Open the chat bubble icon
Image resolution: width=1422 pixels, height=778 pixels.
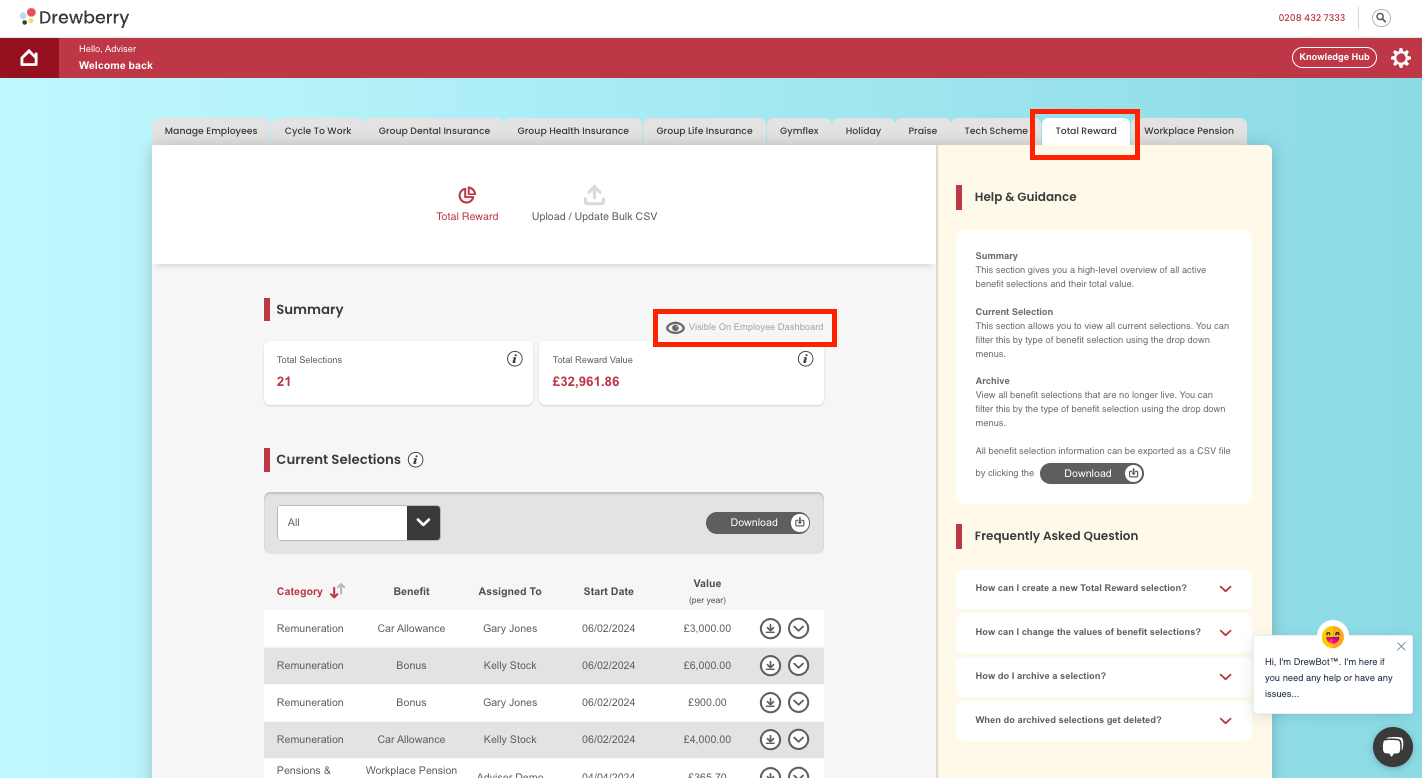(x=1392, y=746)
